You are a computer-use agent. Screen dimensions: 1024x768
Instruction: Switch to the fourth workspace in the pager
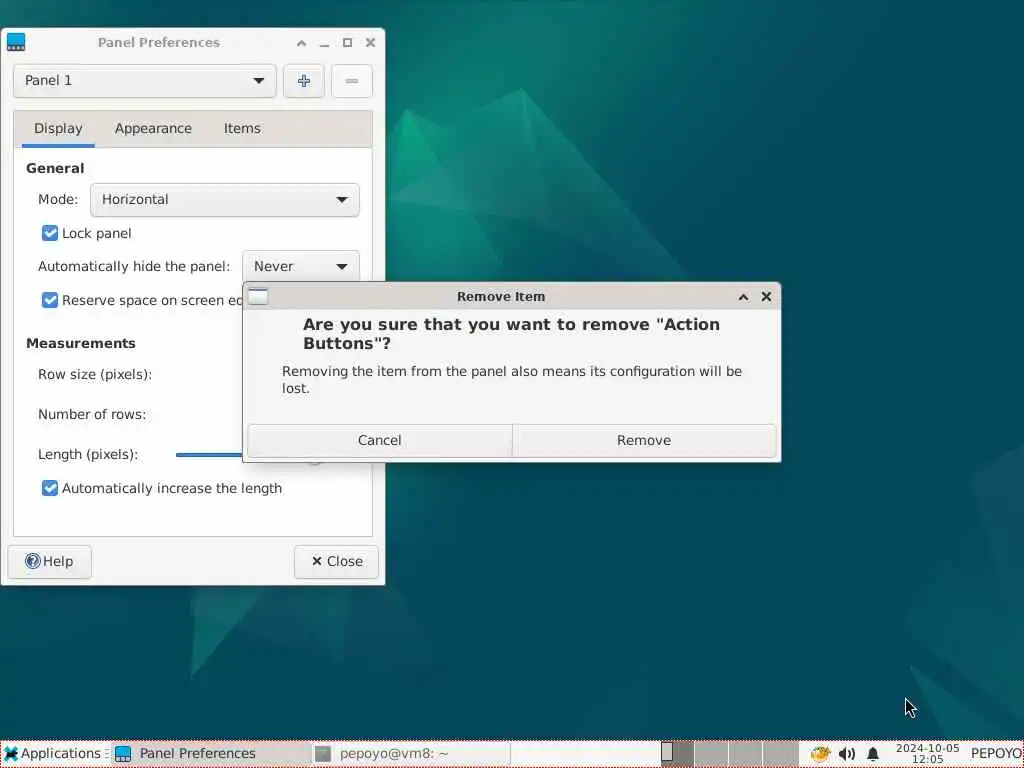click(x=780, y=754)
